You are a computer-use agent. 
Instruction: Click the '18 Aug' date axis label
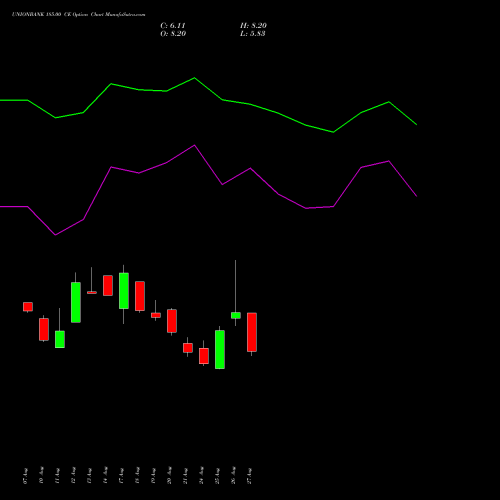pos(137,476)
